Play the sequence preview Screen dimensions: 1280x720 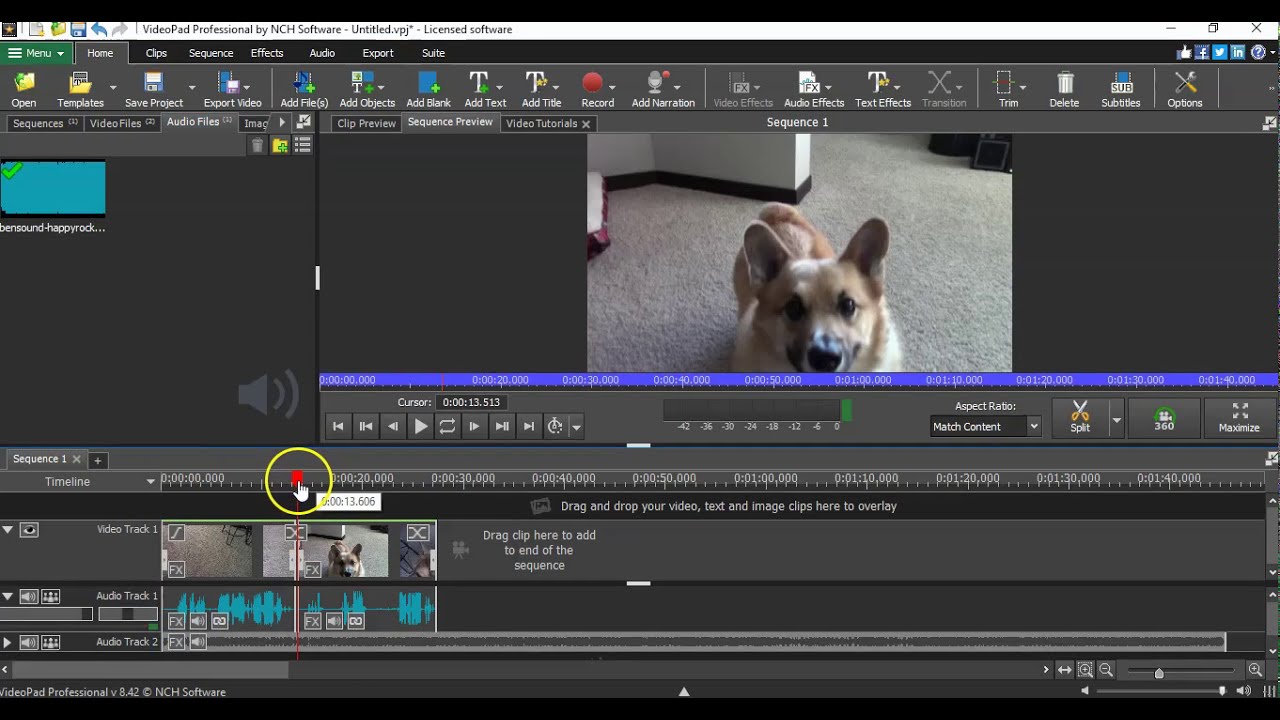coord(420,426)
